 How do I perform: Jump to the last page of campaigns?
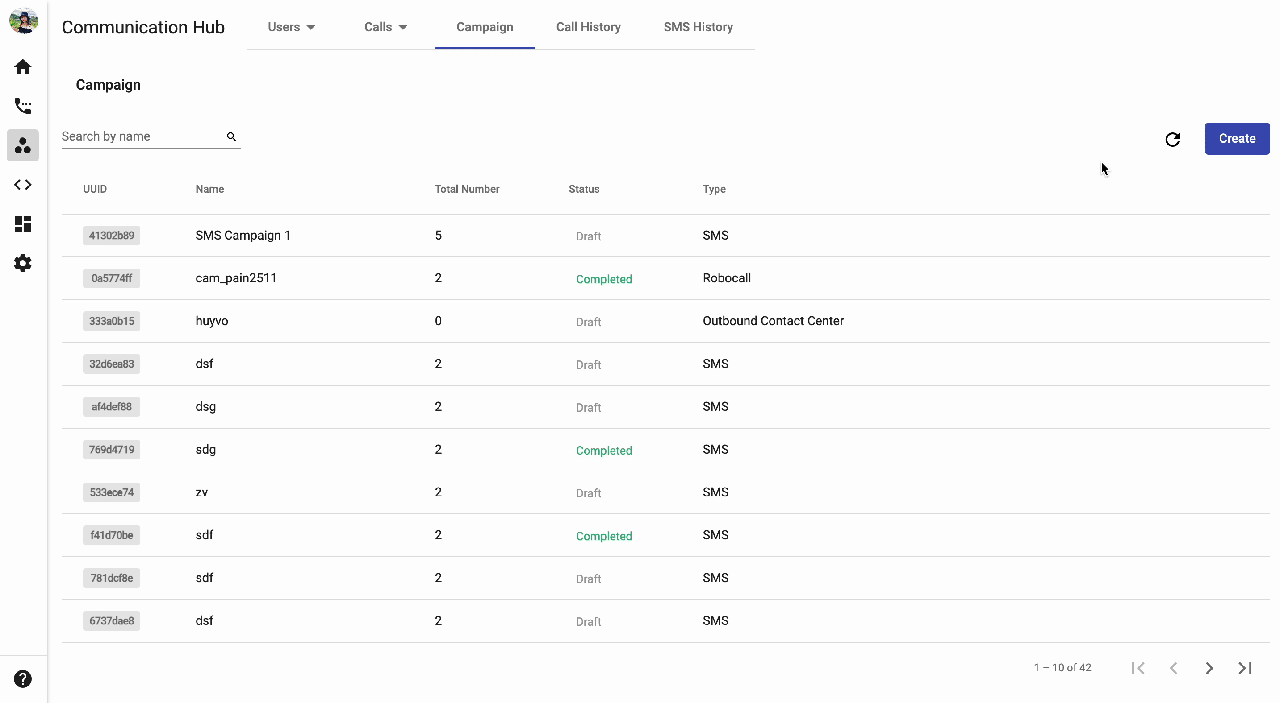click(1245, 668)
